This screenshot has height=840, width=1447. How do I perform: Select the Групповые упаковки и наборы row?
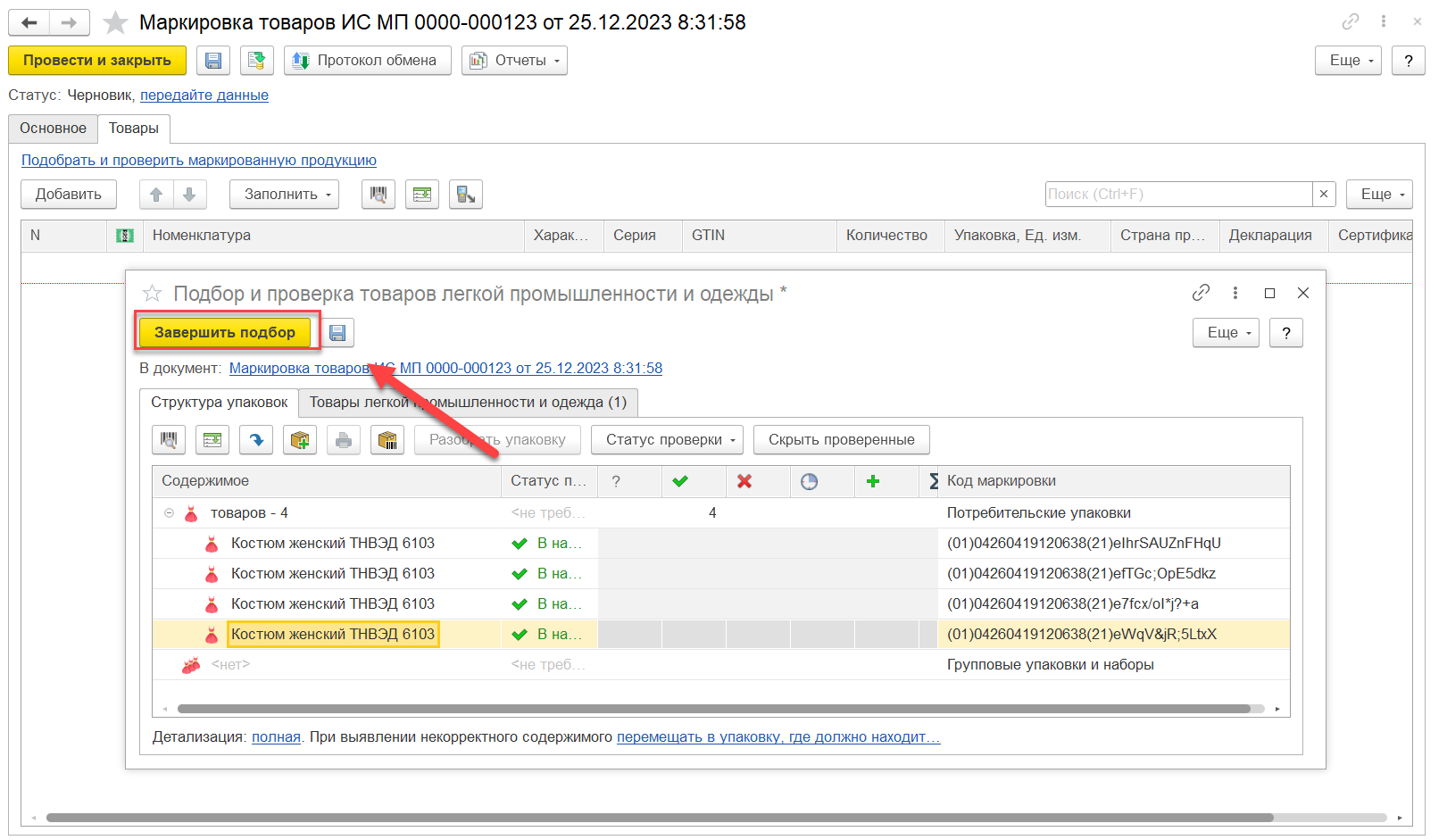pos(721,665)
